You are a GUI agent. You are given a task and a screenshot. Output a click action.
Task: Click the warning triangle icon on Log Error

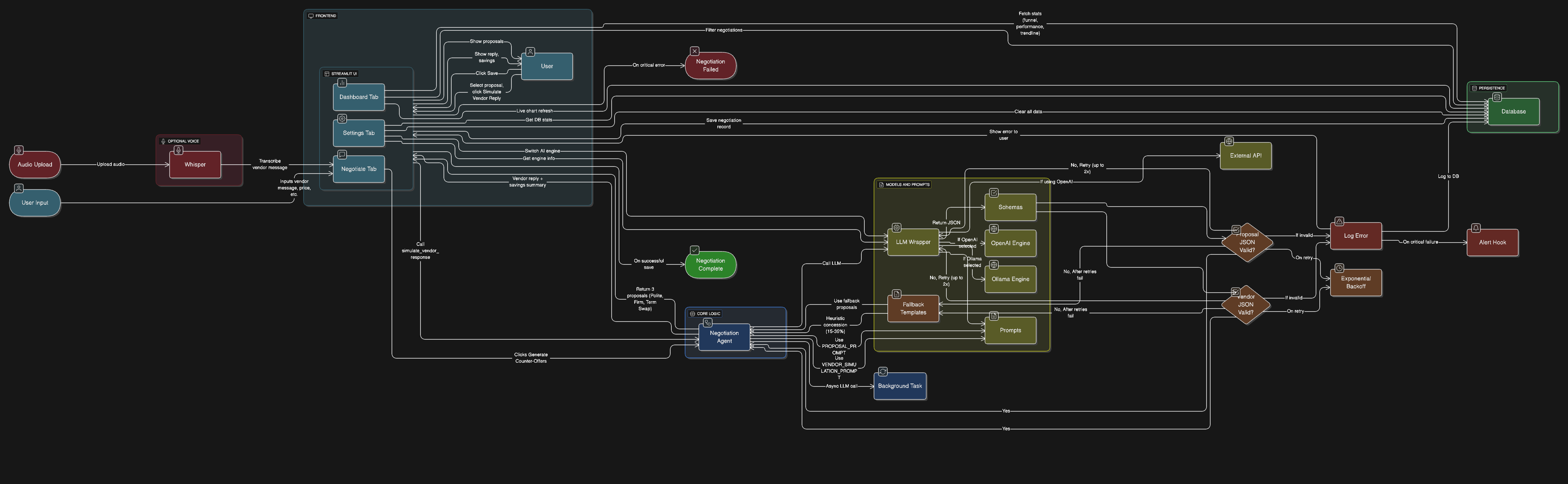(1339, 221)
